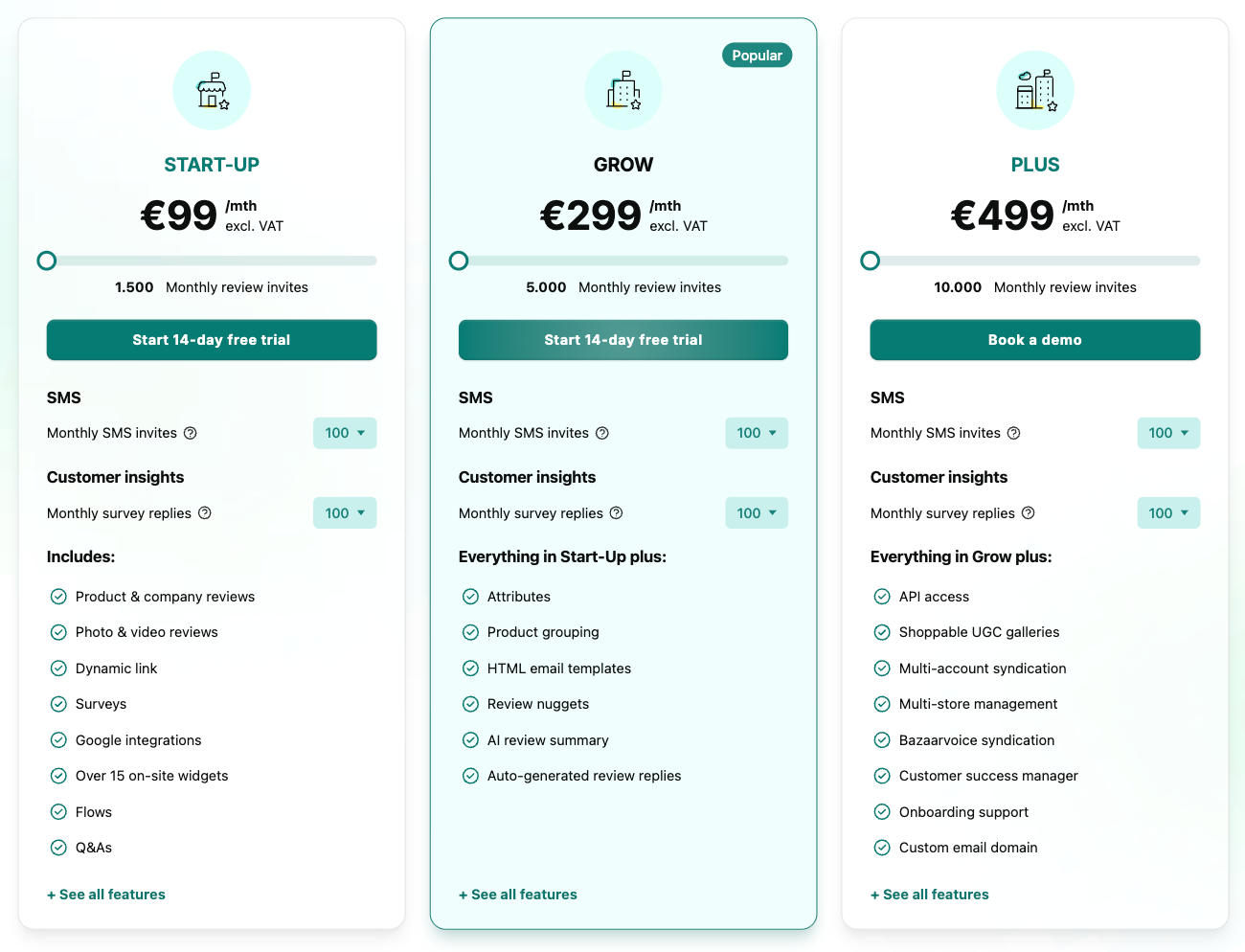The width and height of the screenshot is (1245, 952).
Task: Expand See all features under Plus
Action: click(x=930, y=895)
